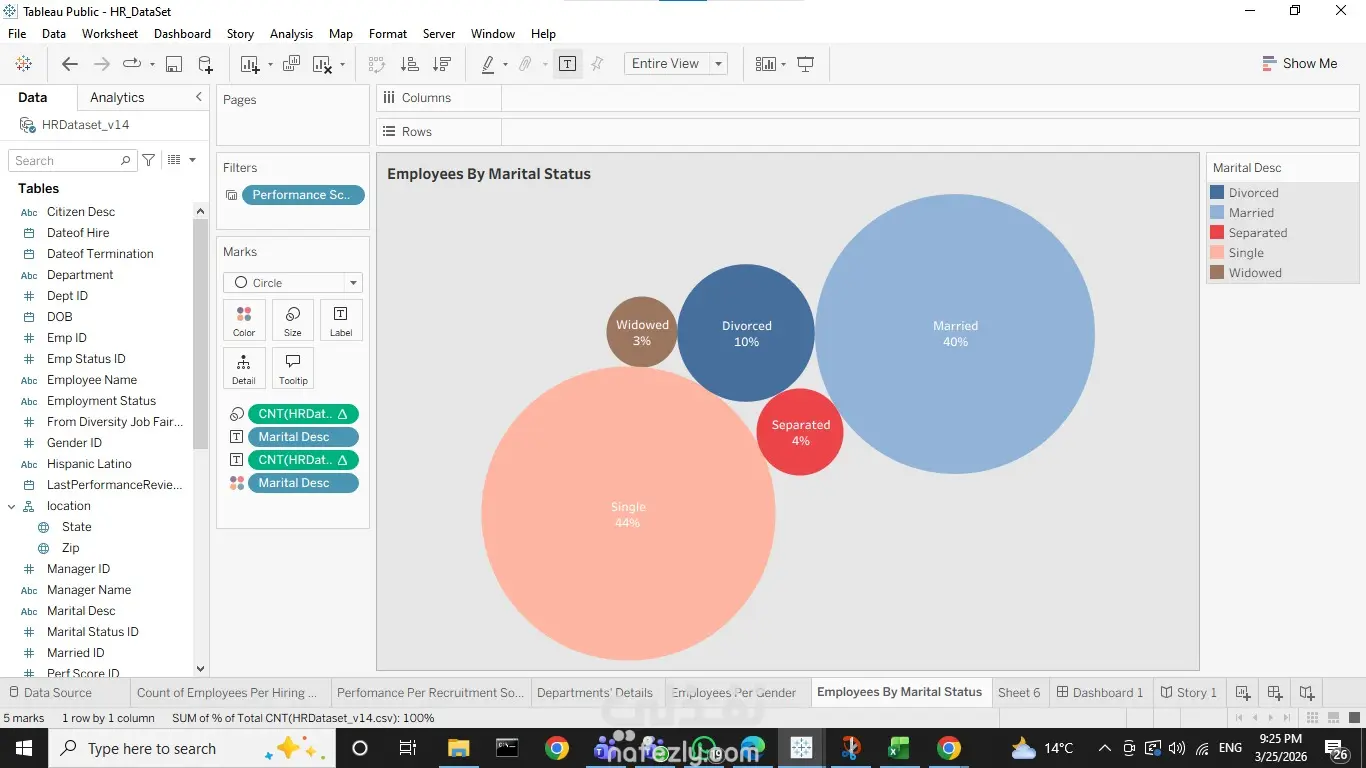This screenshot has width=1366, height=768.
Task: Open the Size card in Marks
Action: tap(292, 320)
